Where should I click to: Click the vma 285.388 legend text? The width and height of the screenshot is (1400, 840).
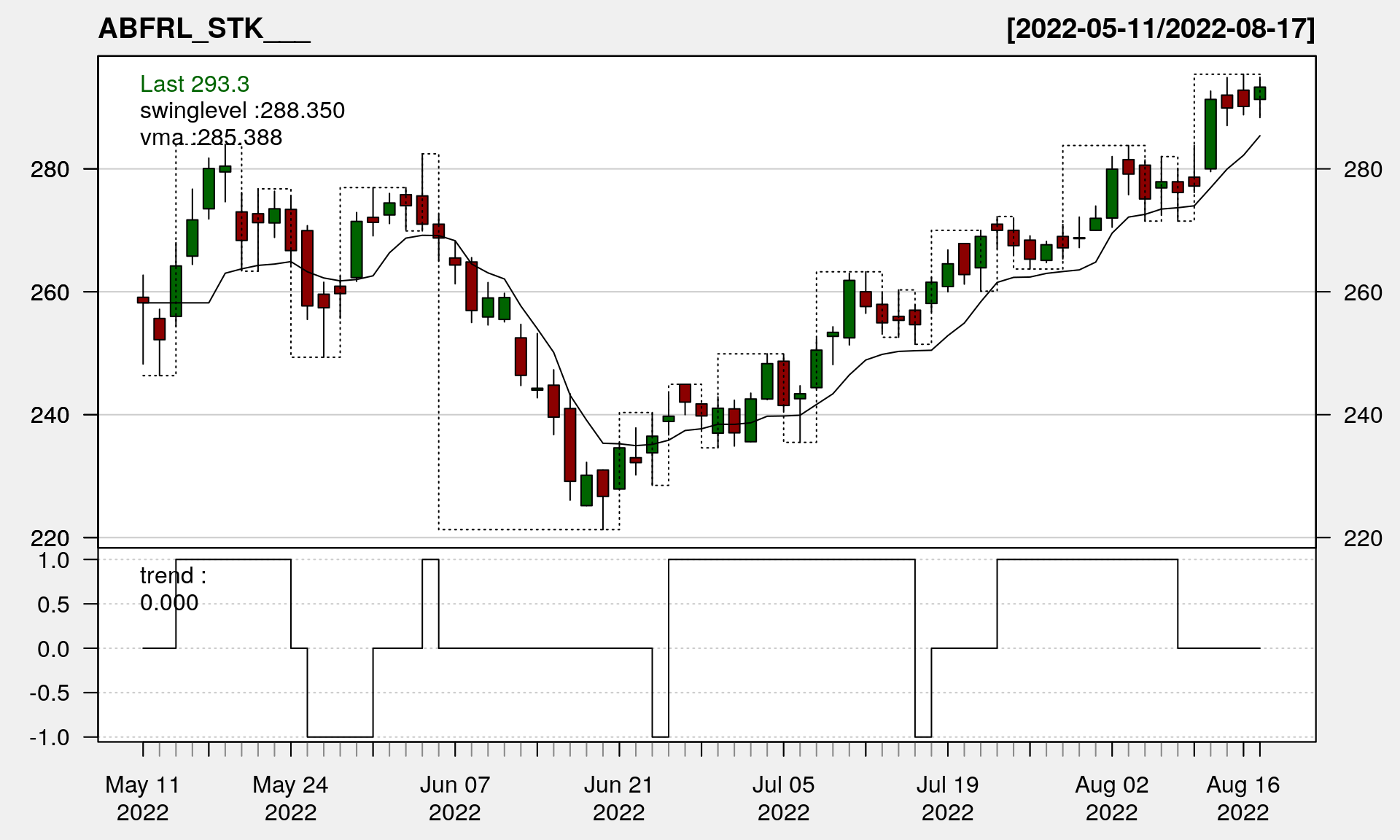211,137
